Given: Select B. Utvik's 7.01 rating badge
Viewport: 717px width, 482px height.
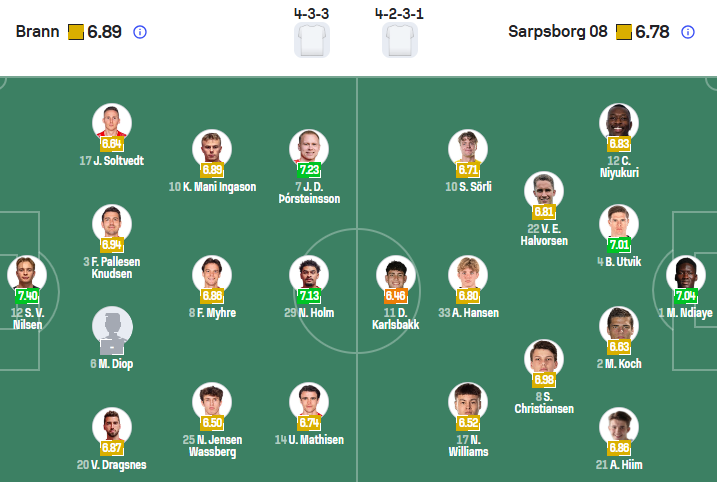Looking at the screenshot, I should click(x=619, y=245).
